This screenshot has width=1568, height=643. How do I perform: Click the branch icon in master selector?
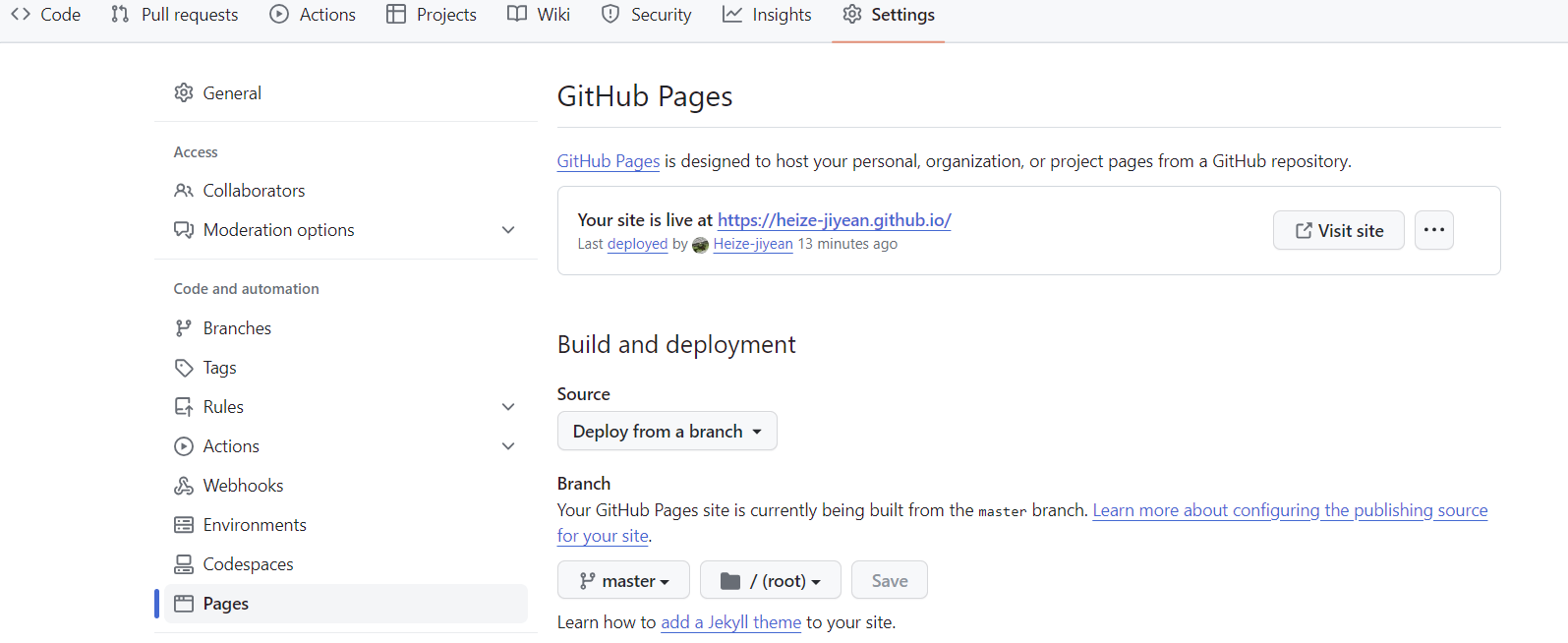(x=588, y=581)
